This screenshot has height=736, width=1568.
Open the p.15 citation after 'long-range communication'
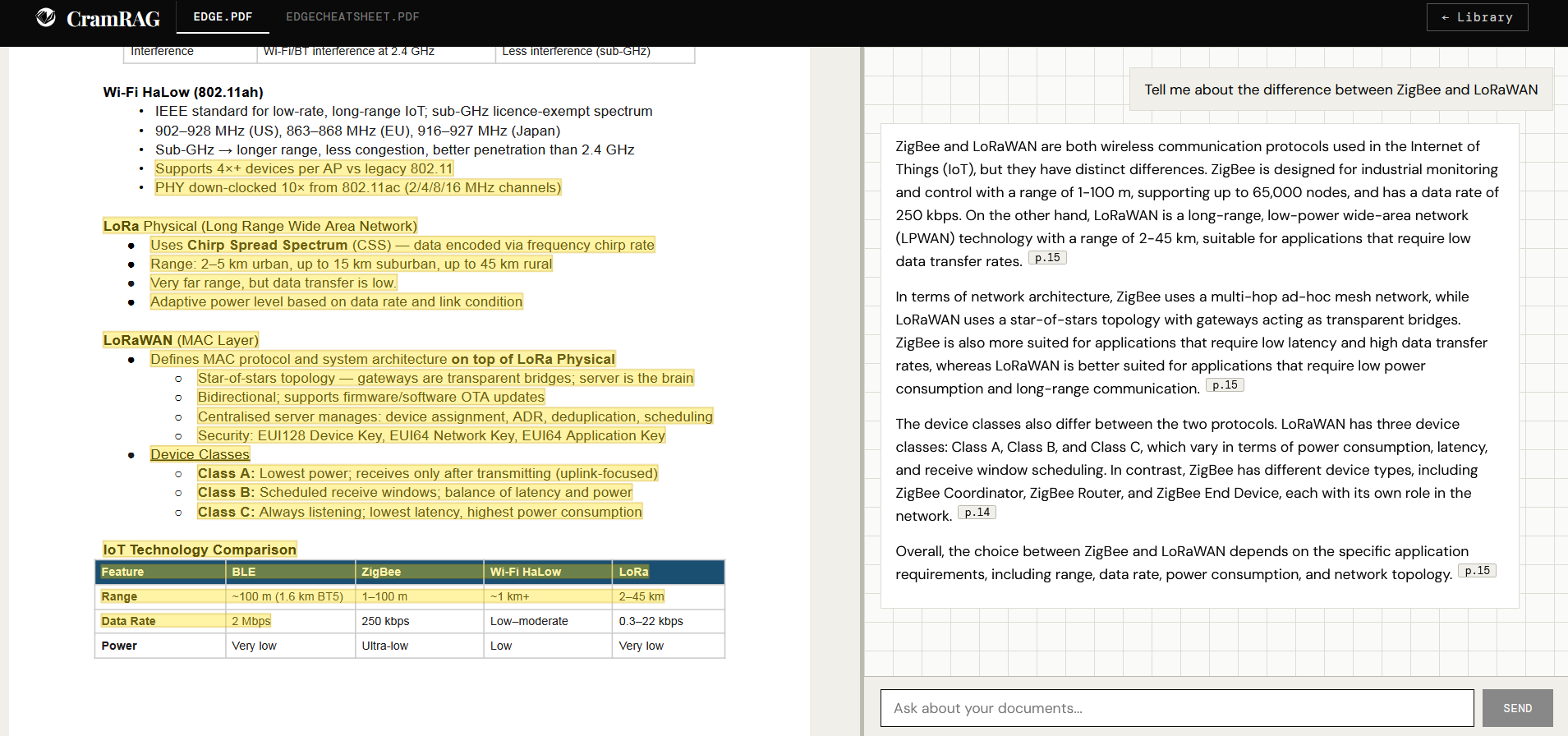point(1225,385)
